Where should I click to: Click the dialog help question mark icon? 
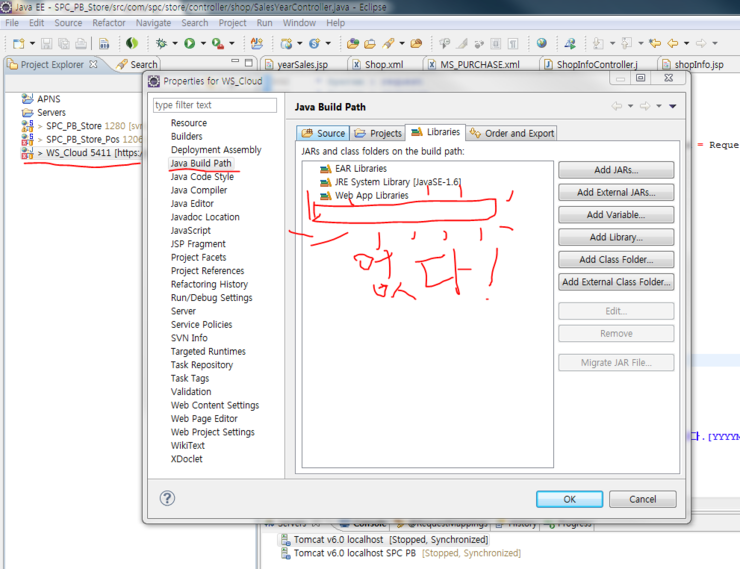coord(167,498)
